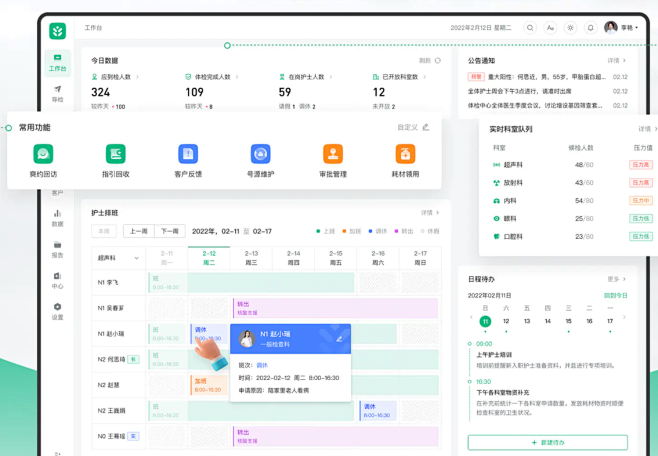The height and width of the screenshot is (456, 658).
Task: Click the 下一周 button
Action: click(170, 231)
